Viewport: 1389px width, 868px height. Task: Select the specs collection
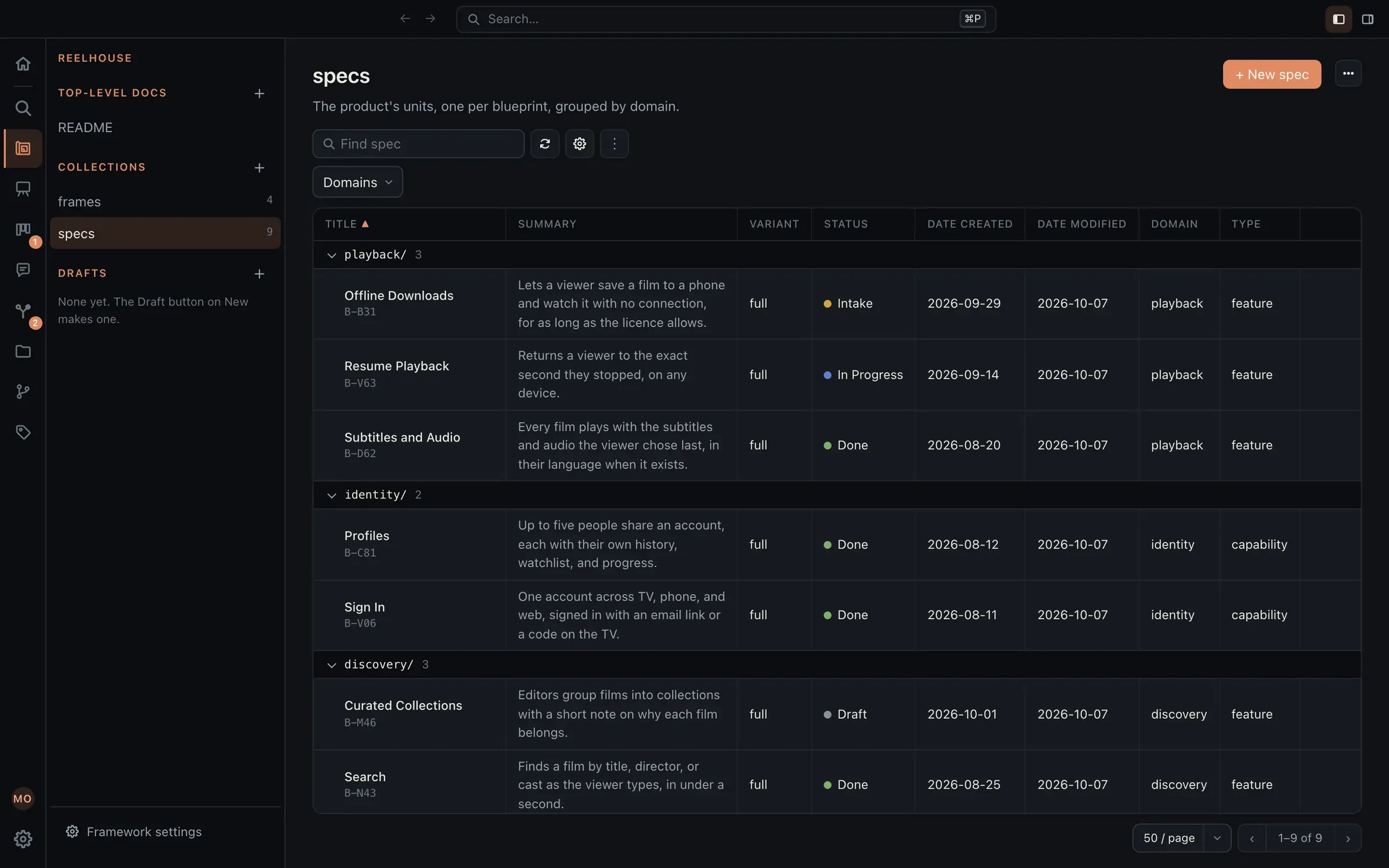(165, 233)
